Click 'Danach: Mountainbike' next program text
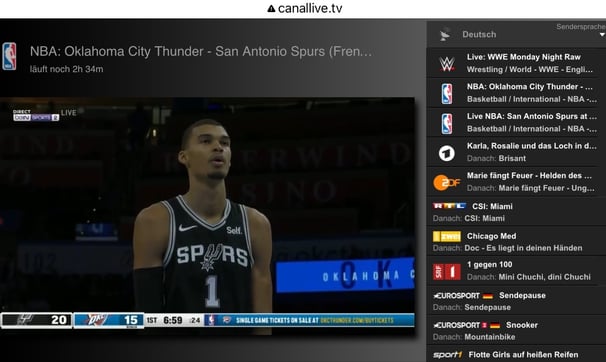The height and width of the screenshot is (362, 606). pos(474,337)
